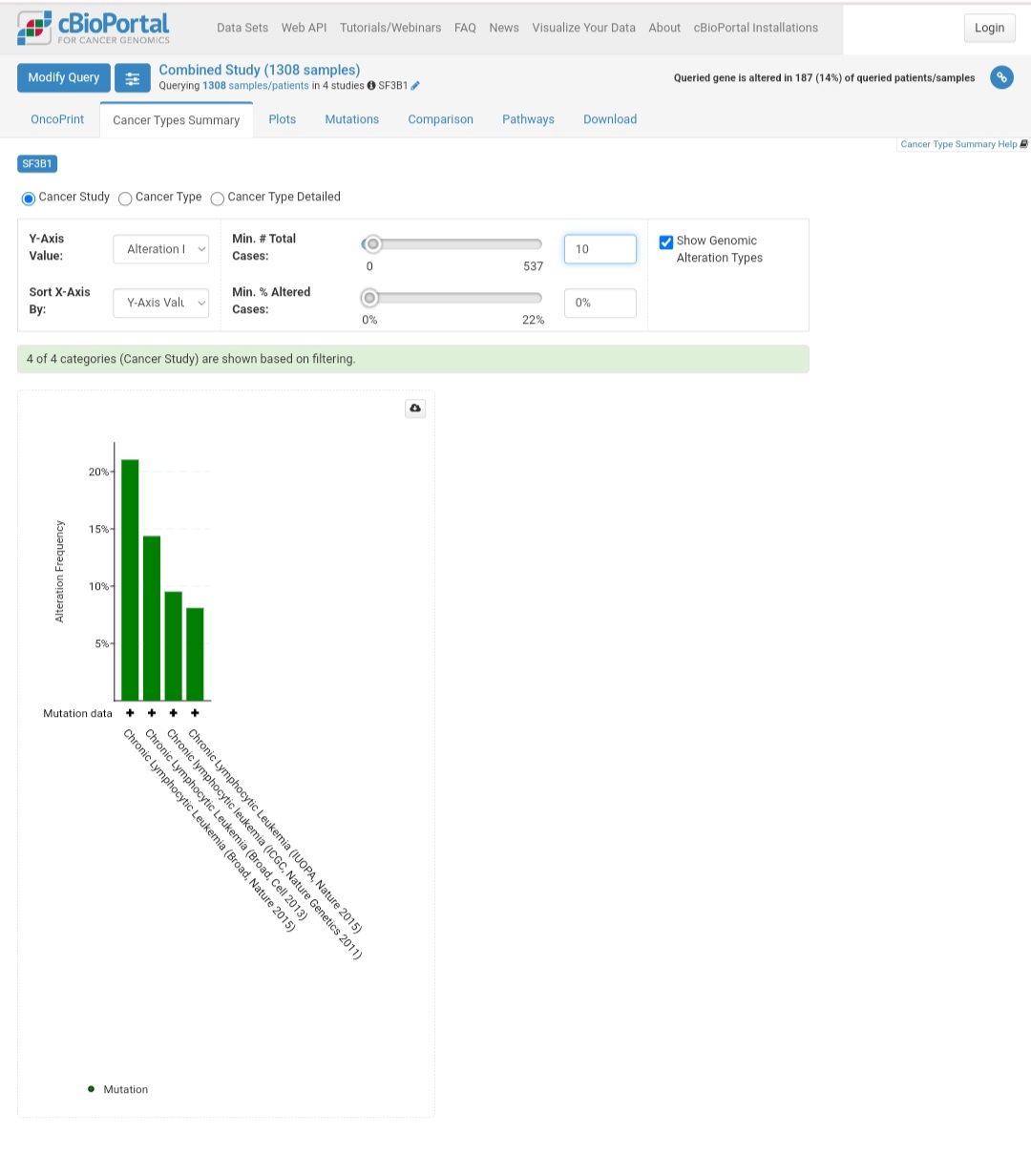Open Cancer Type Summary Help book icon
This screenshot has width=1031, height=1176.
click(1023, 144)
